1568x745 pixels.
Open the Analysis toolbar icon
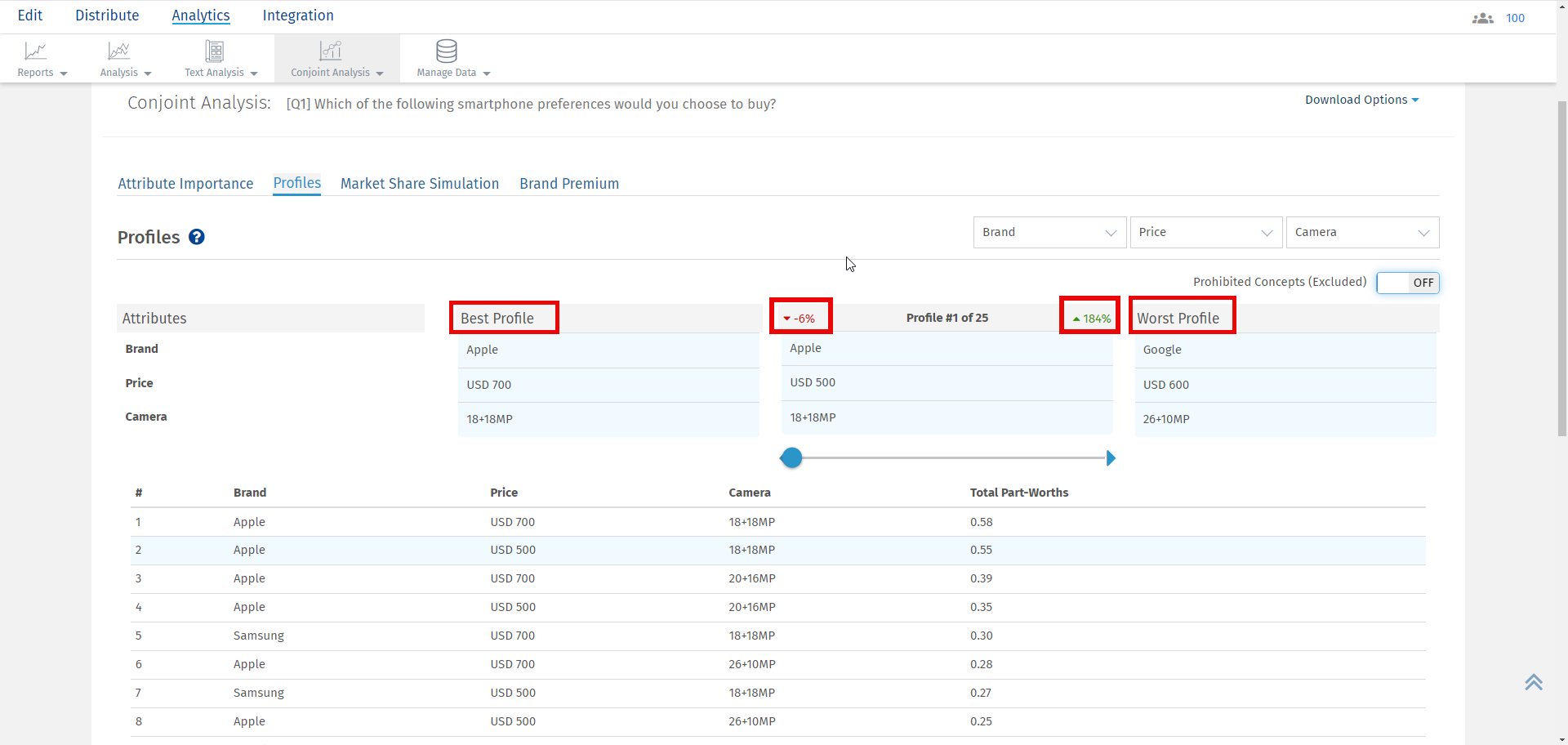click(x=119, y=51)
